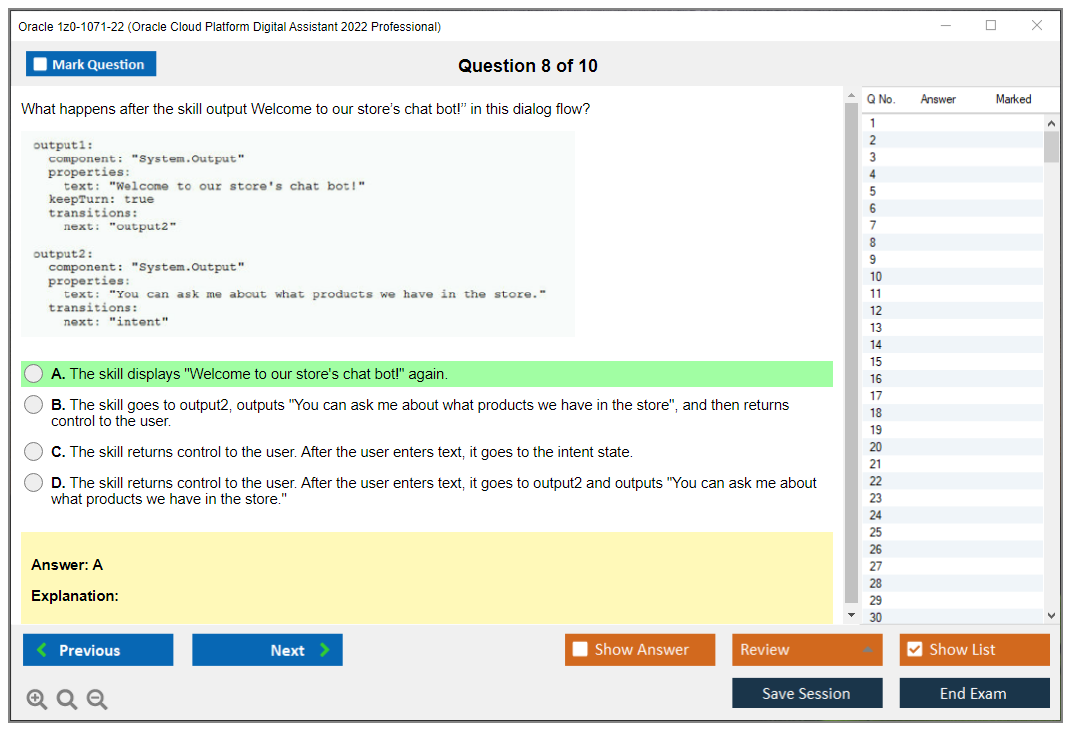Viewport: 1075px width, 735px height.
Task: Select the zoom-in magnifier icon
Action: (x=37, y=699)
